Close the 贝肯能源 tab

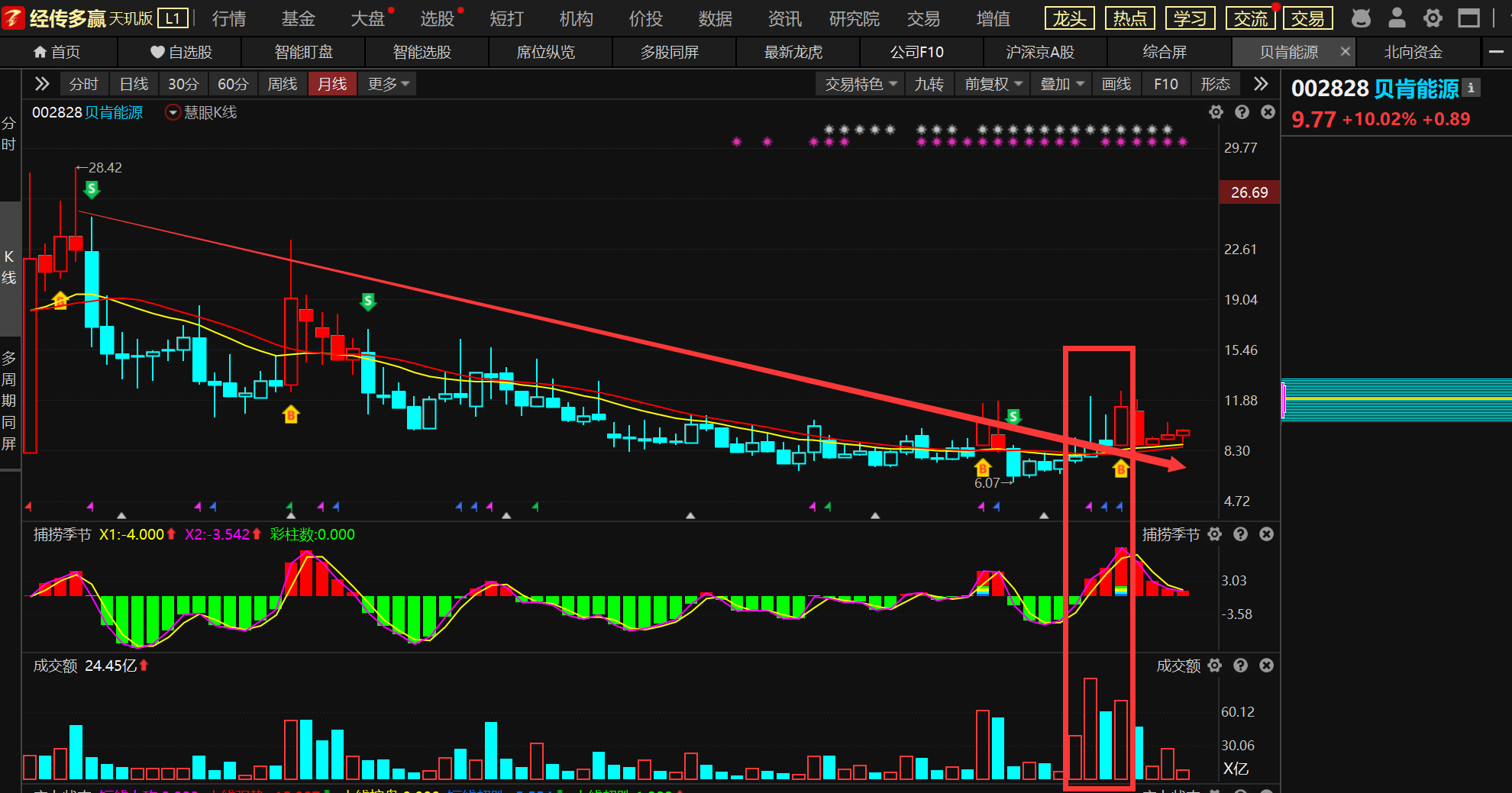(x=1345, y=52)
